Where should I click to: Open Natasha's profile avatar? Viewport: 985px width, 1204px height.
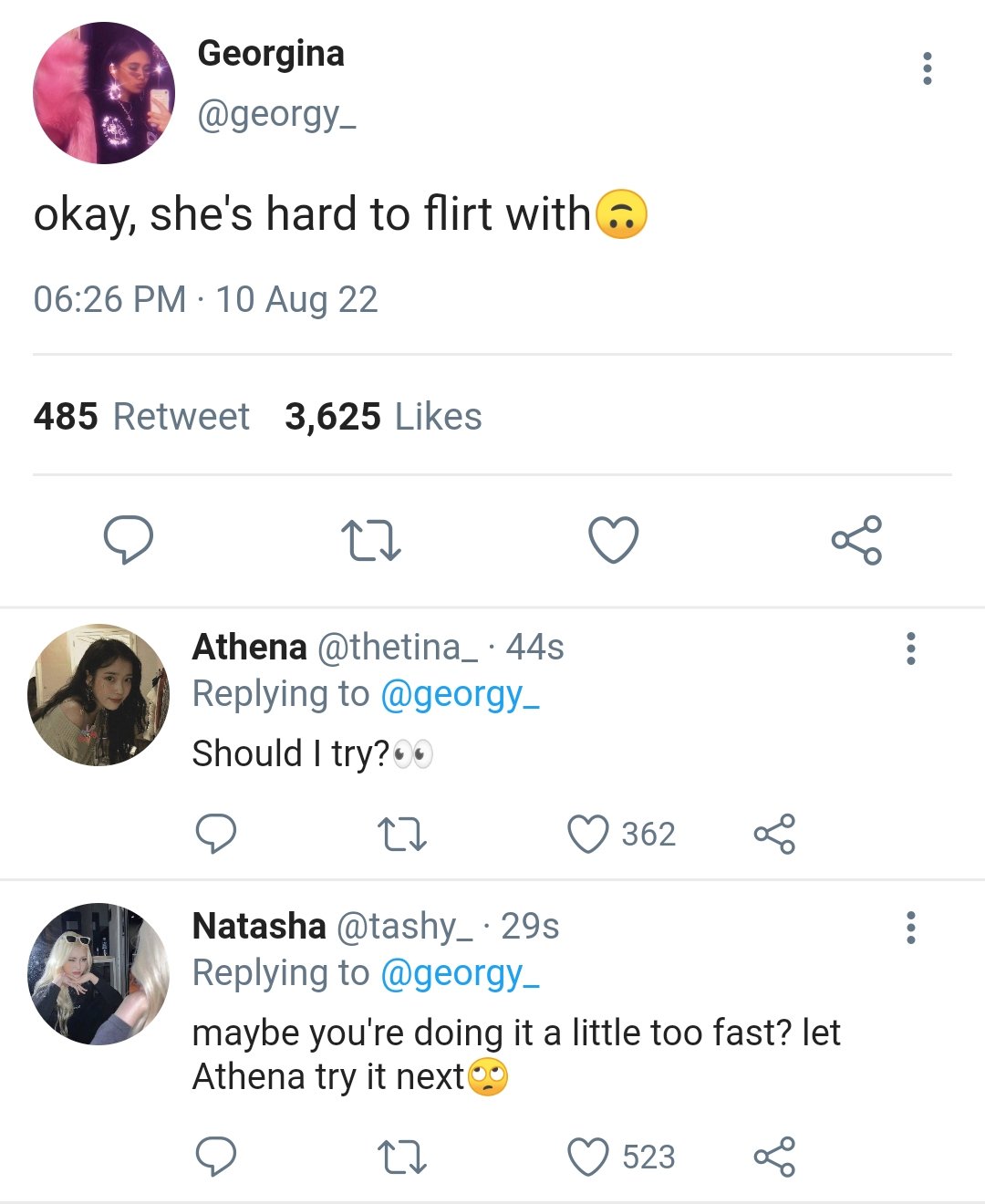[98, 974]
